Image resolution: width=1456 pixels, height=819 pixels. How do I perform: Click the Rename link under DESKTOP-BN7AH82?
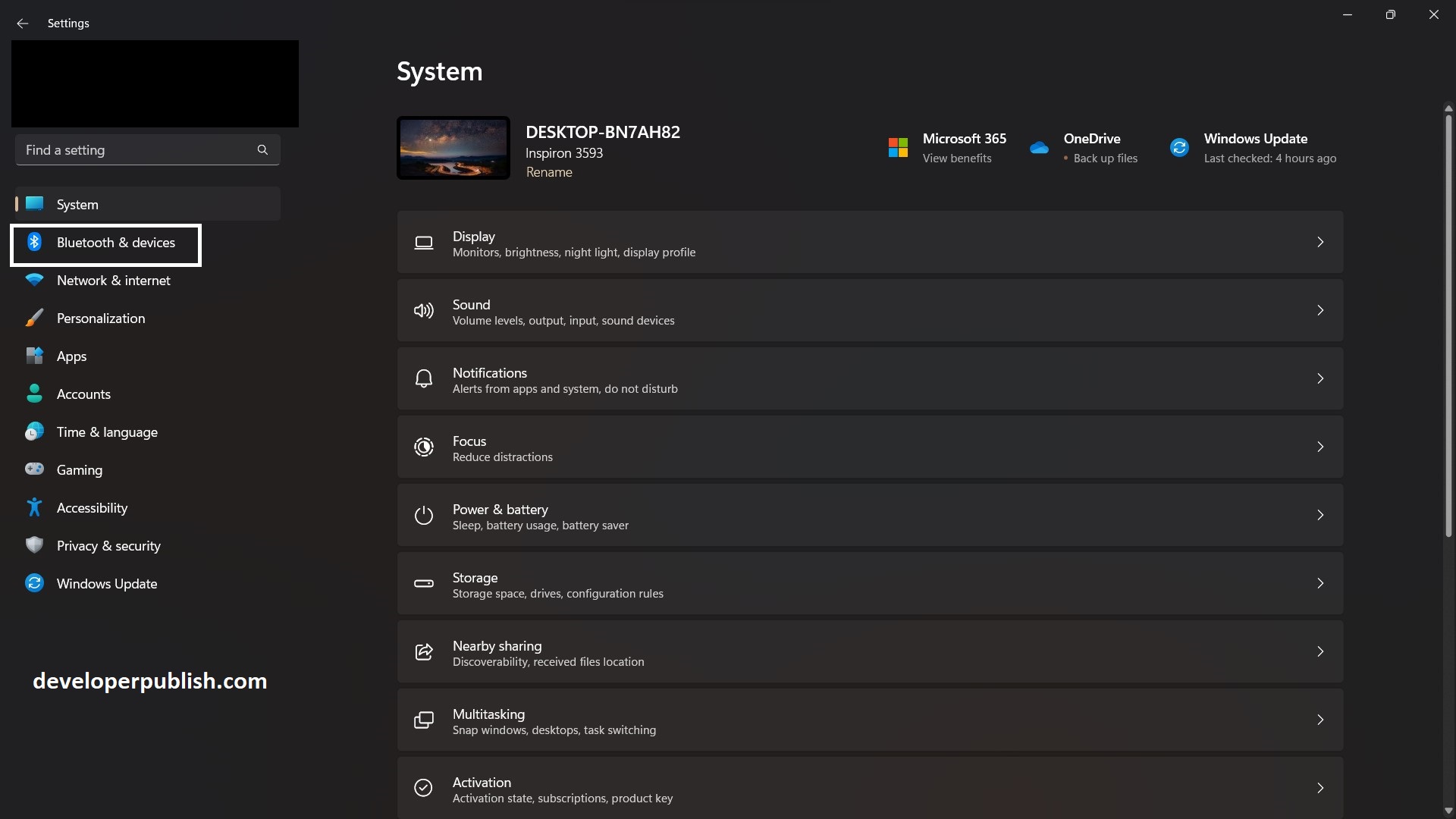point(549,172)
